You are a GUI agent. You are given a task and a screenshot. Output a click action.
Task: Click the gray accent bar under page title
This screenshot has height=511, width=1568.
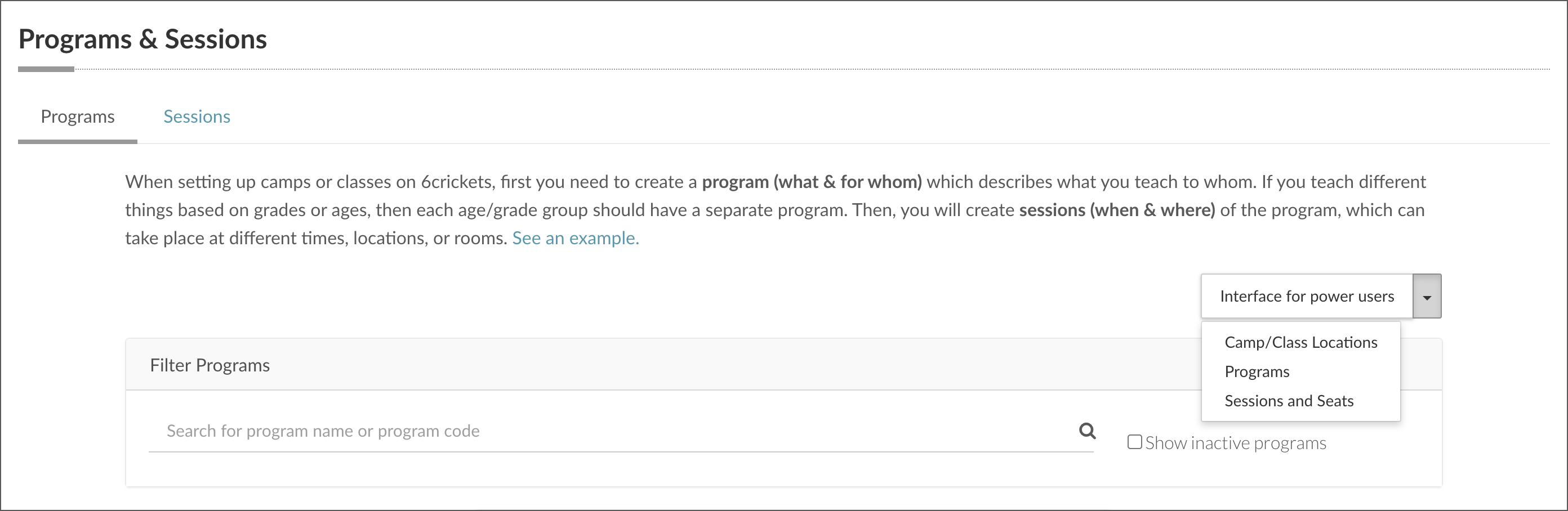pyautogui.click(x=46, y=69)
